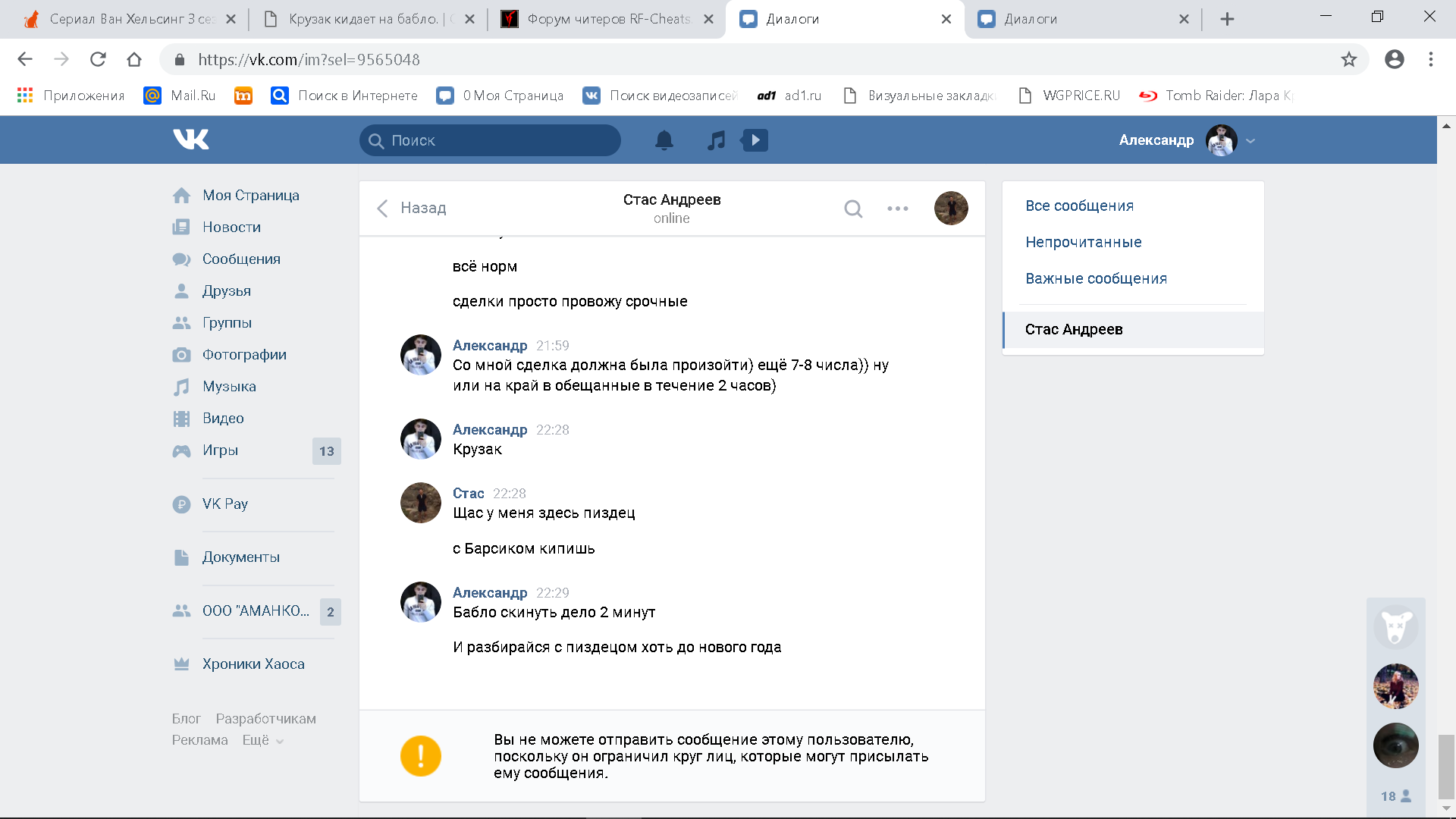Viewport: 1456px width, 819px height.
Task: Reload the page with the refresh icon
Action: [x=98, y=59]
